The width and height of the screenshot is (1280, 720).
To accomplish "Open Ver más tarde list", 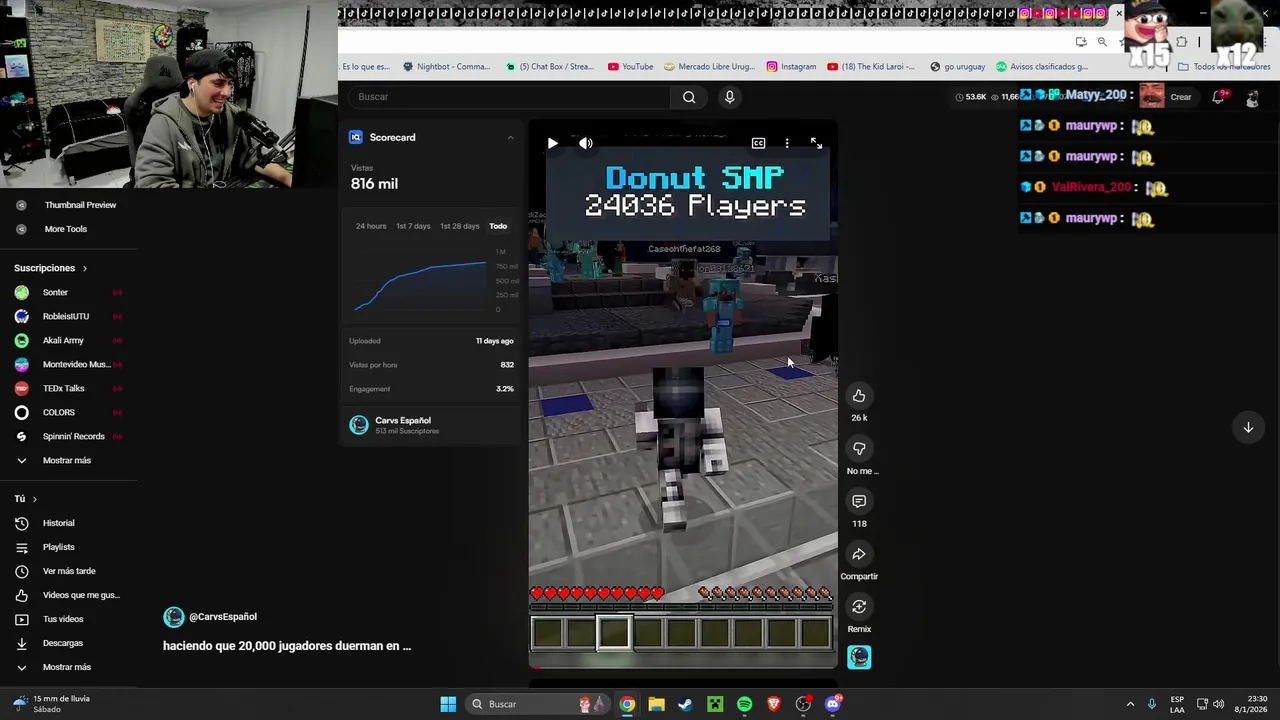I will point(68,571).
